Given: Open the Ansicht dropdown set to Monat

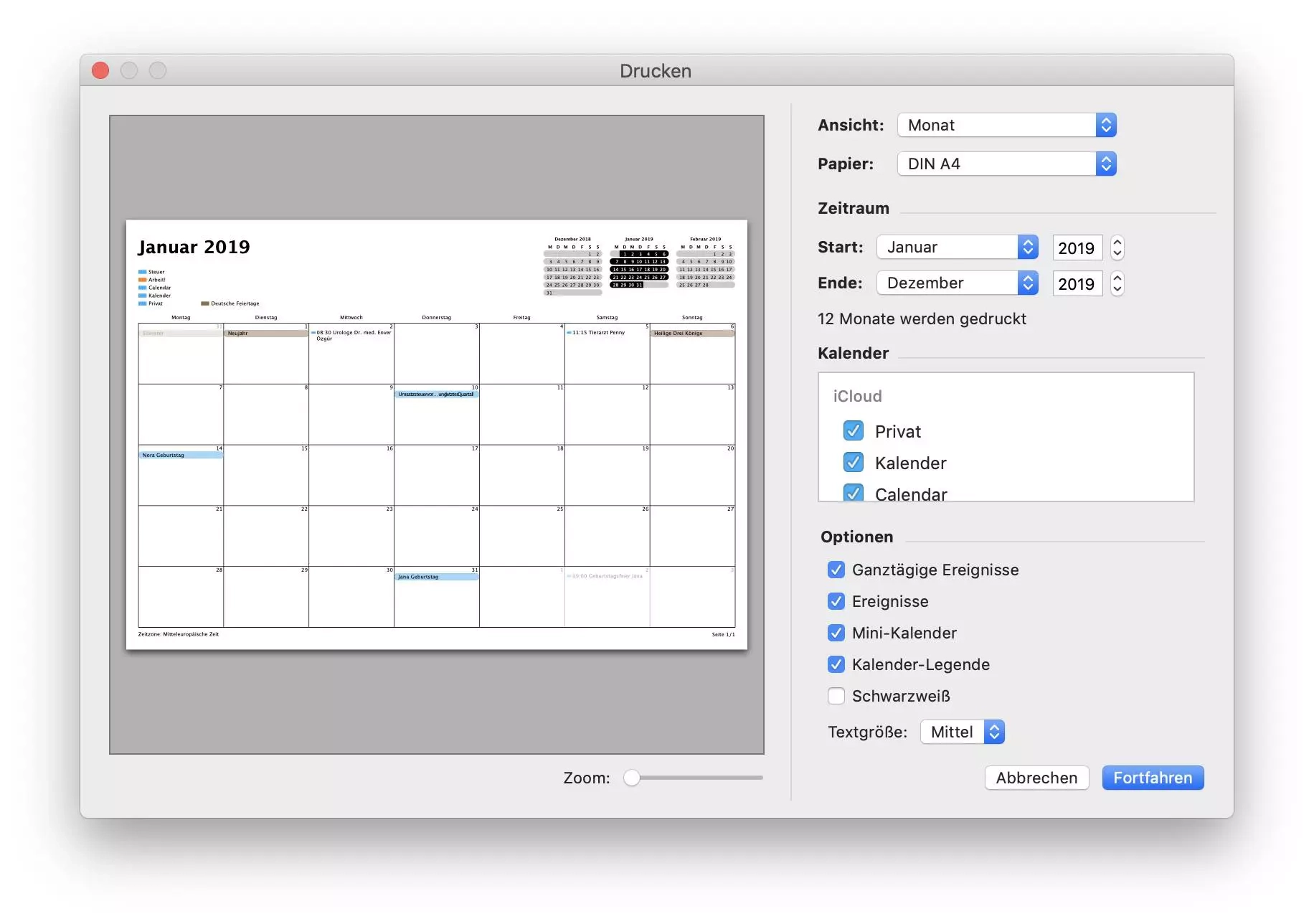Looking at the screenshot, I should (1006, 125).
